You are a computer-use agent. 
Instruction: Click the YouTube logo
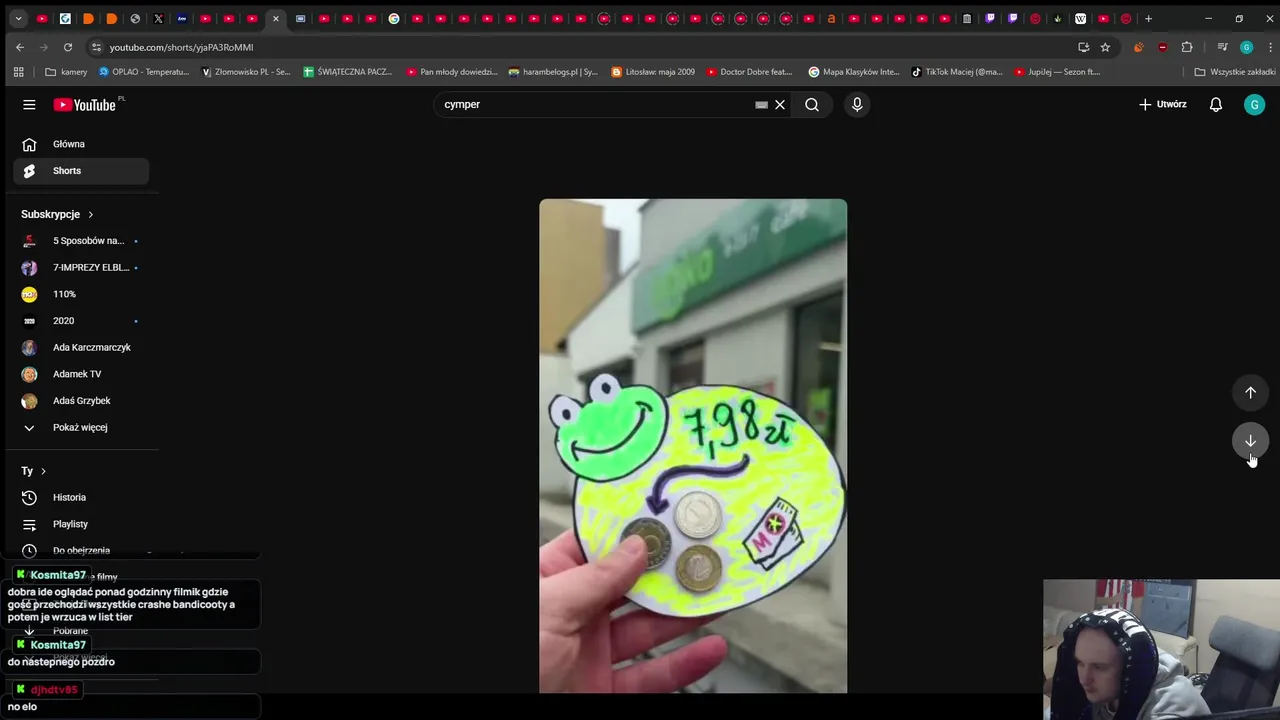point(87,104)
